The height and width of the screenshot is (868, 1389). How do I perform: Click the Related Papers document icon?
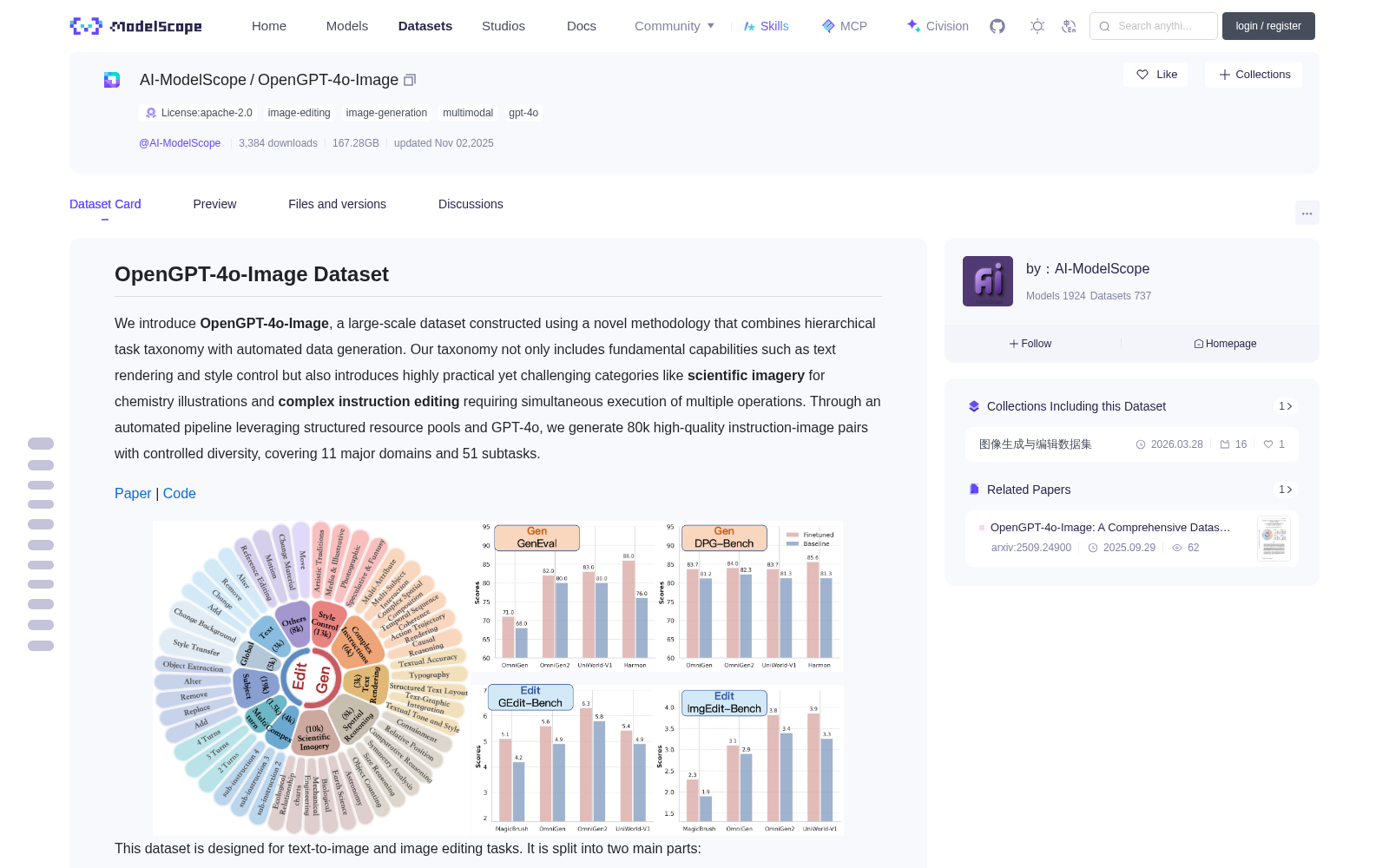pos(974,490)
